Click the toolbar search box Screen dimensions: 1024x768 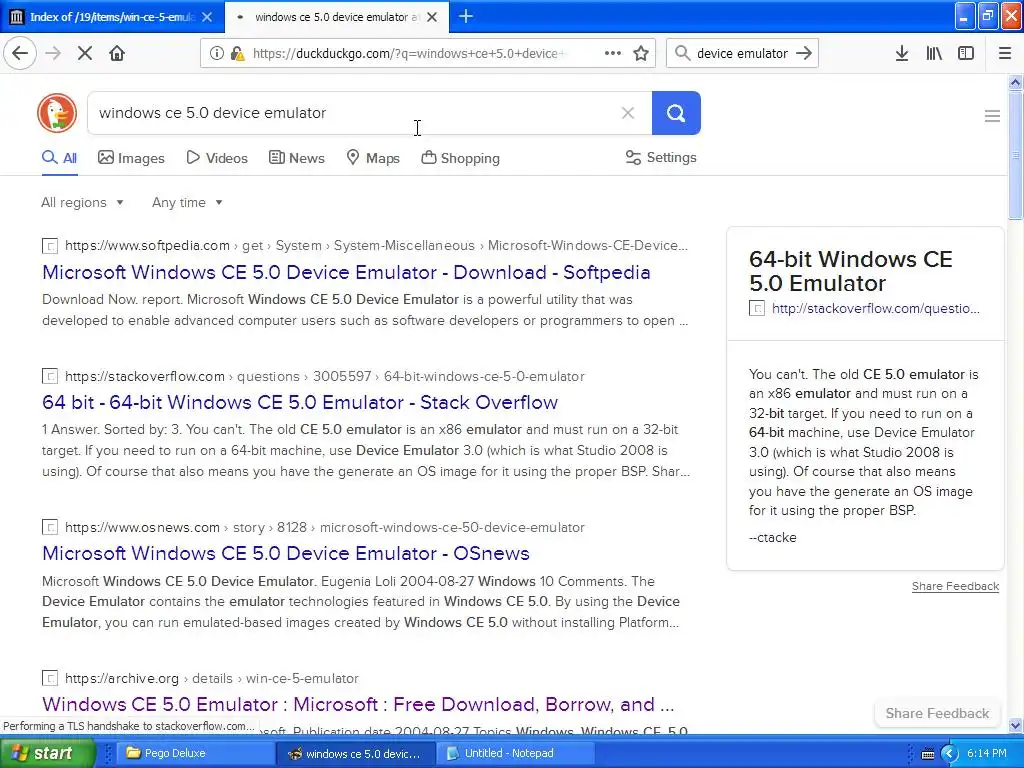[742, 54]
